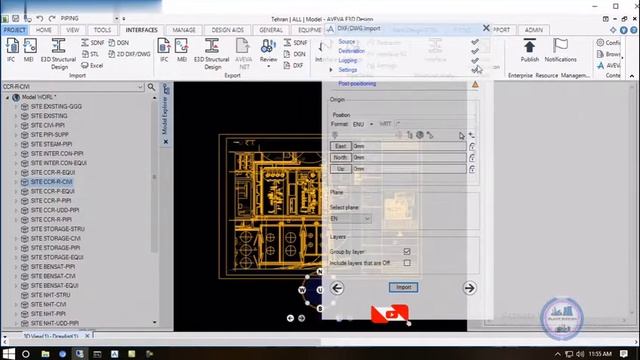Switch to the HOME tab
The image size is (640, 360).
tap(44, 30)
